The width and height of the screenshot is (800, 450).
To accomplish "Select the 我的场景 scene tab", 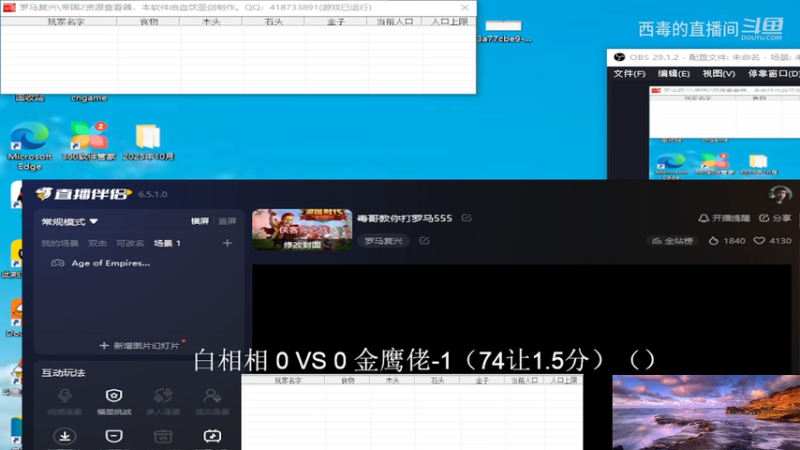I will [60, 243].
